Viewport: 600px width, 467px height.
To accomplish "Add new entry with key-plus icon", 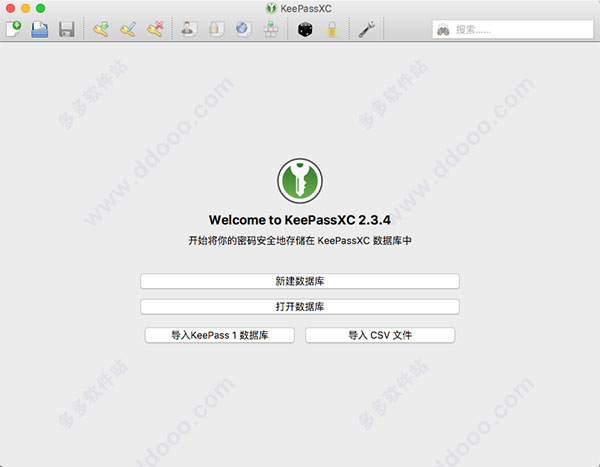I will 101,29.
